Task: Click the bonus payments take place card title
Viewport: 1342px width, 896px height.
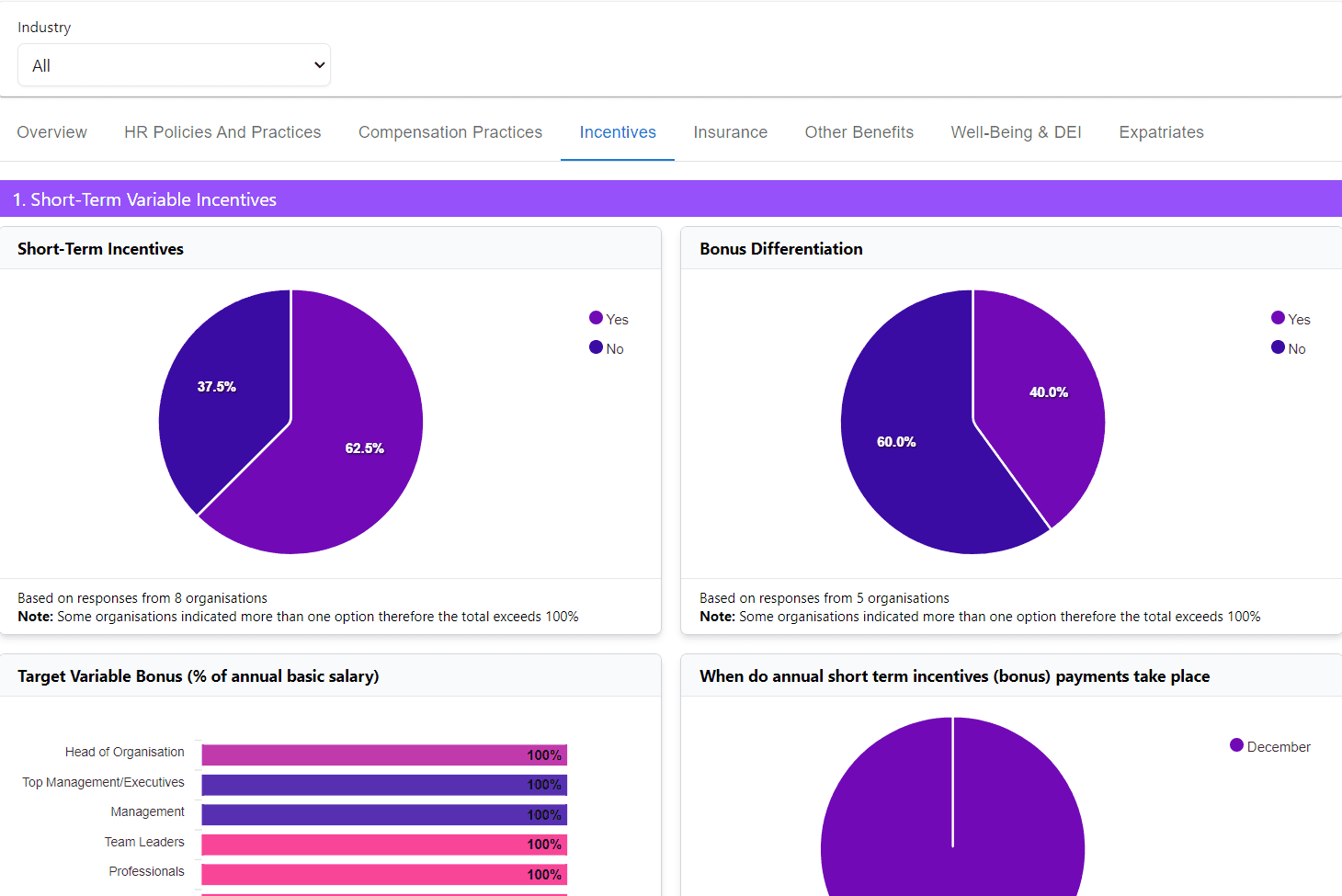Action: click(955, 676)
